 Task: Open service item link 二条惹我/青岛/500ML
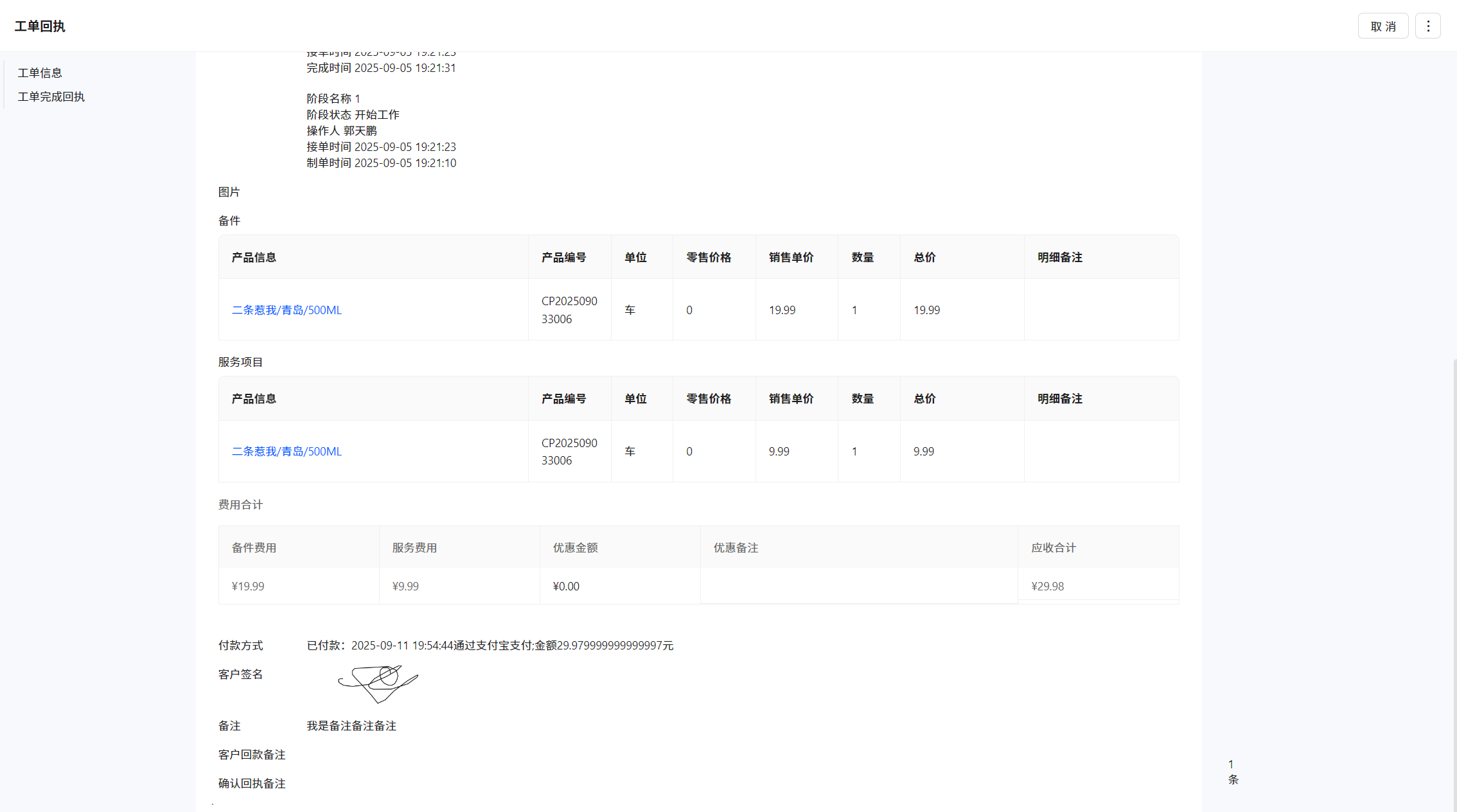click(287, 452)
